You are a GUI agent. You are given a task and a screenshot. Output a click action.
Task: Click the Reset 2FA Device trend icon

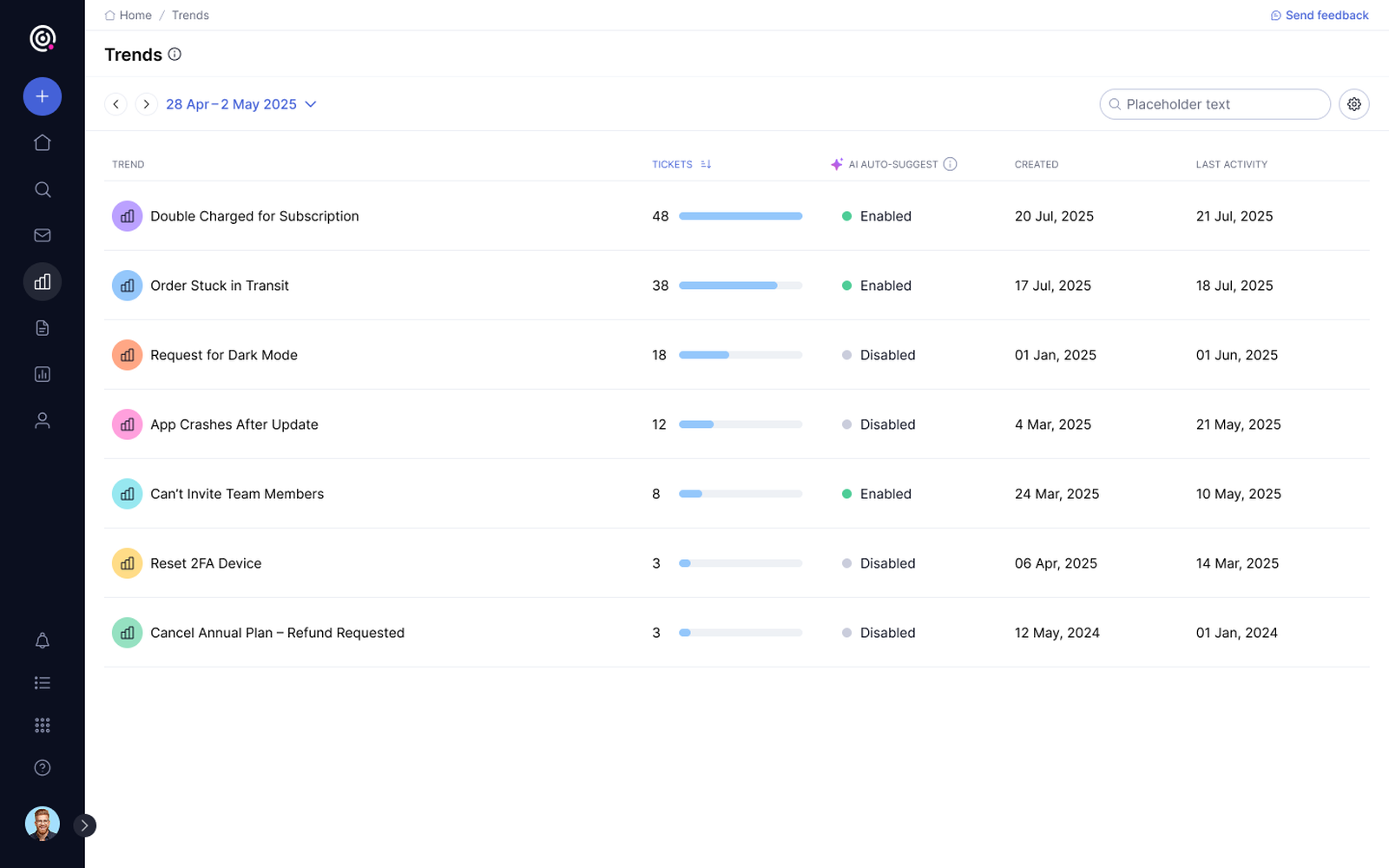127,563
